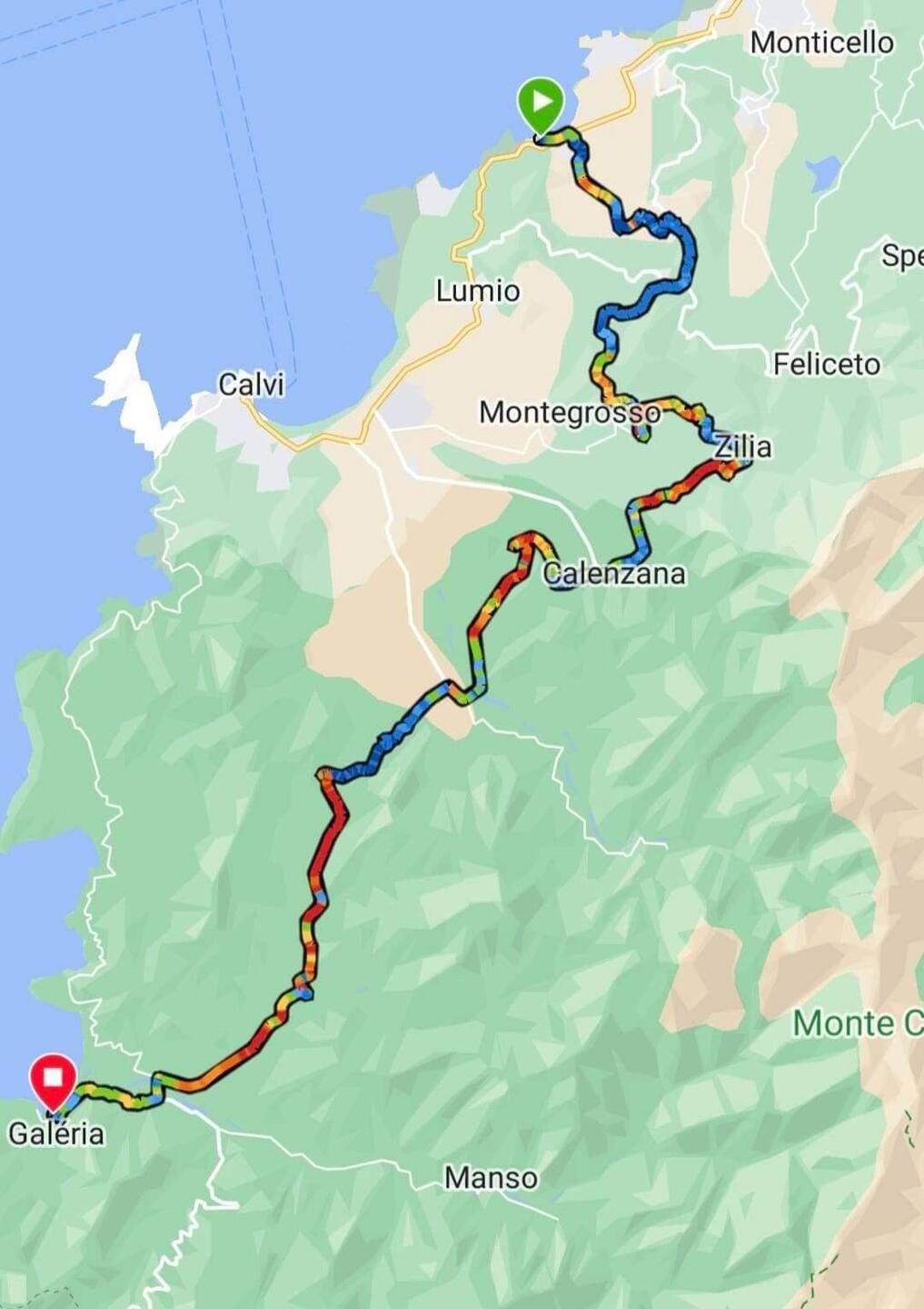Select the Calenzana town label
This screenshot has width=924, height=1309.
pyautogui.click(x=614, y=574)
